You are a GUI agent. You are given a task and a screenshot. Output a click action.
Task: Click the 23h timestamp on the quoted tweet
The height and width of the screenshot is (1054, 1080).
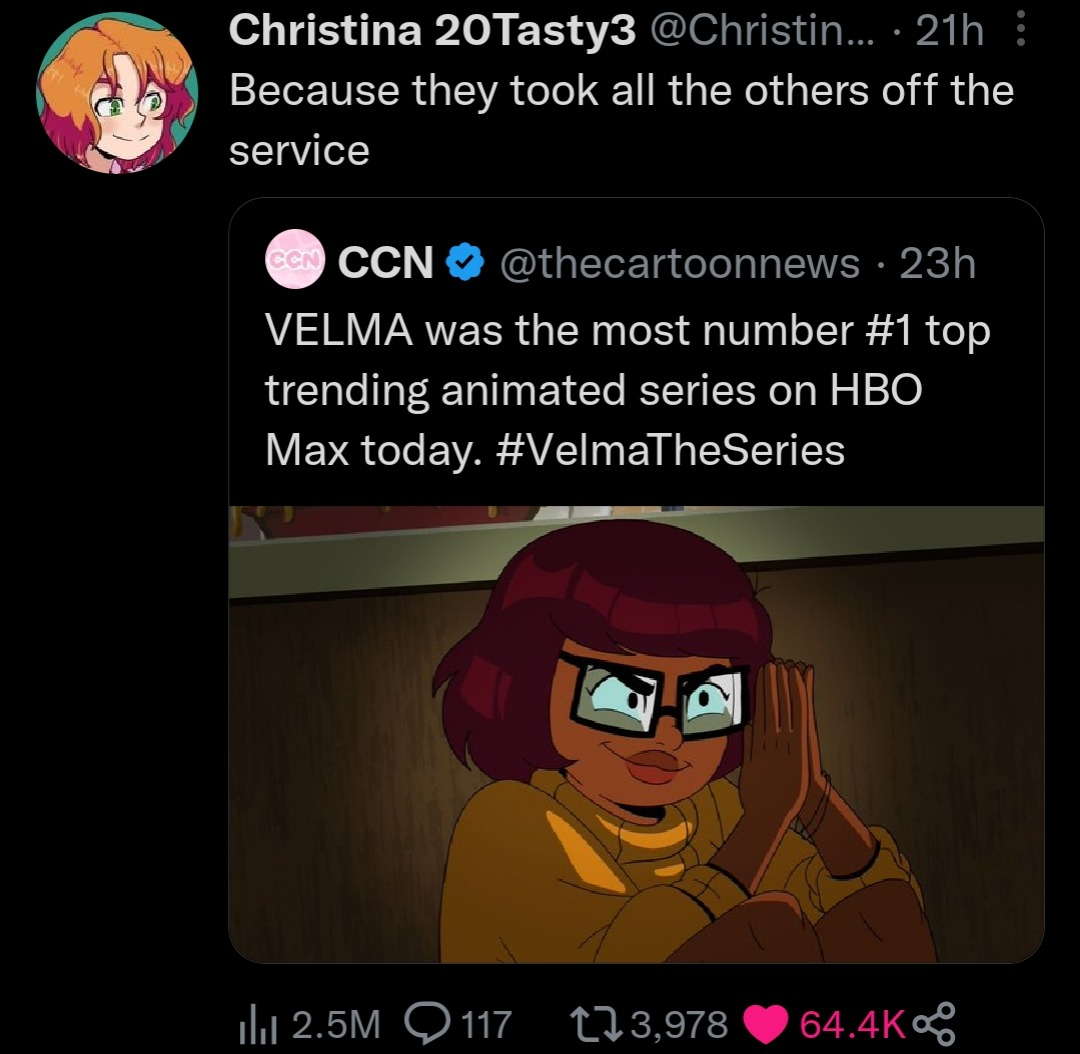pos(936,263)
